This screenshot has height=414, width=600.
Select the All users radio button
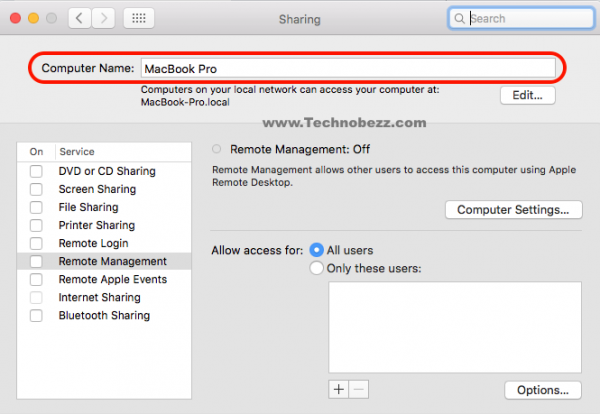pos(316,250)
